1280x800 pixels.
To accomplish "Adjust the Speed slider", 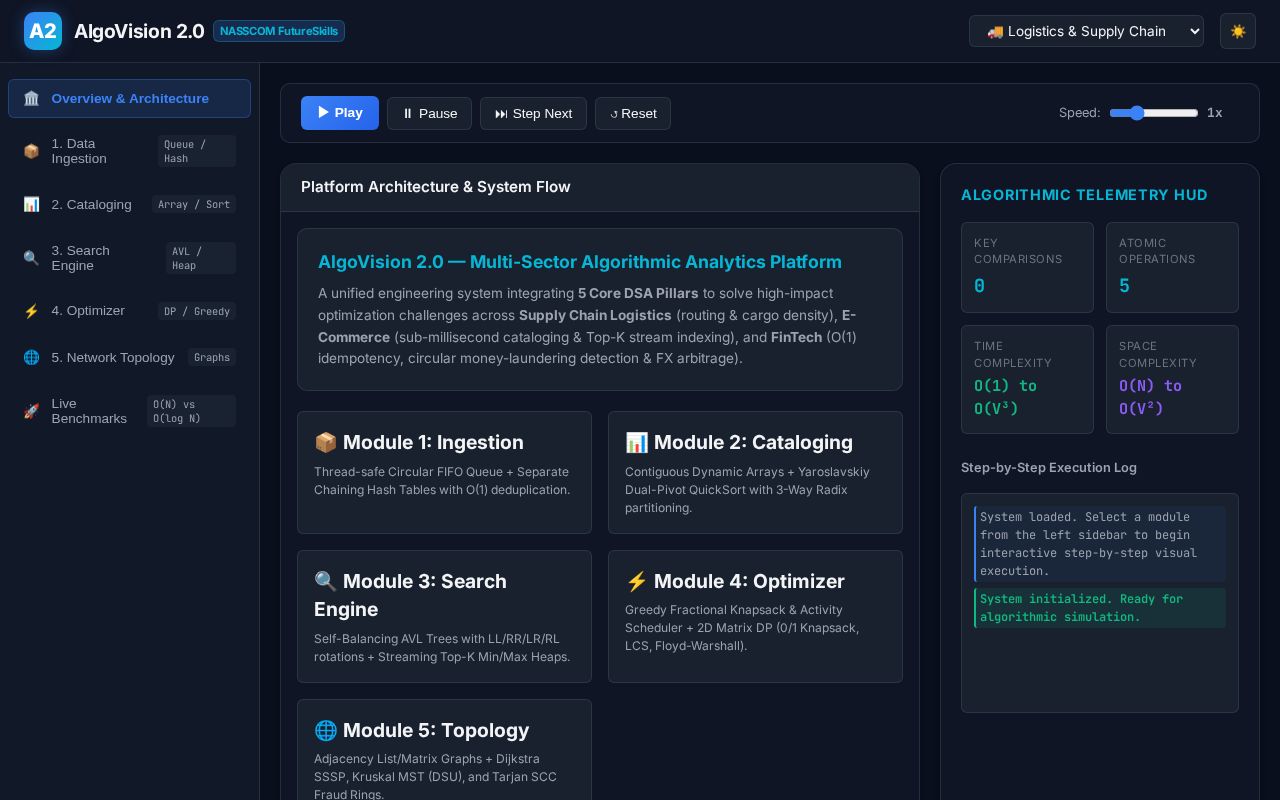I will [1154, 113].
